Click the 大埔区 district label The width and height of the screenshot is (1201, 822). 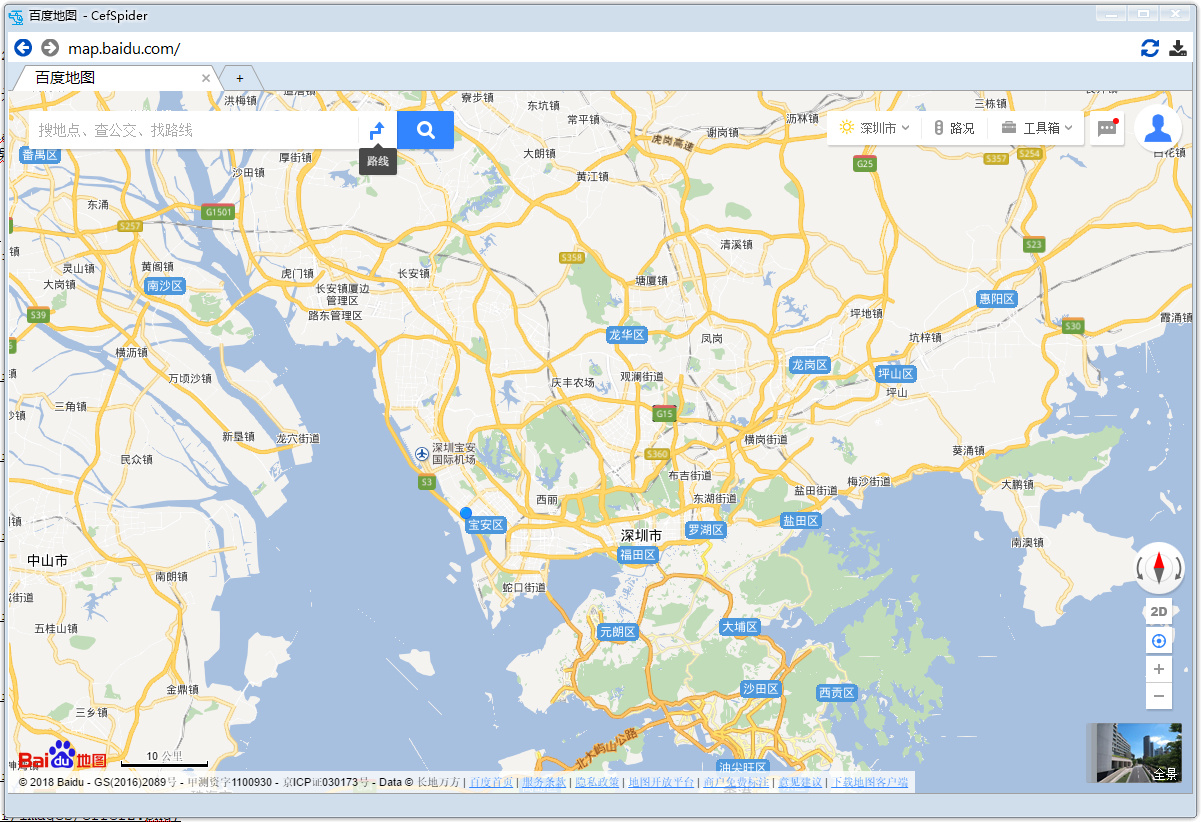click(740, 627)
